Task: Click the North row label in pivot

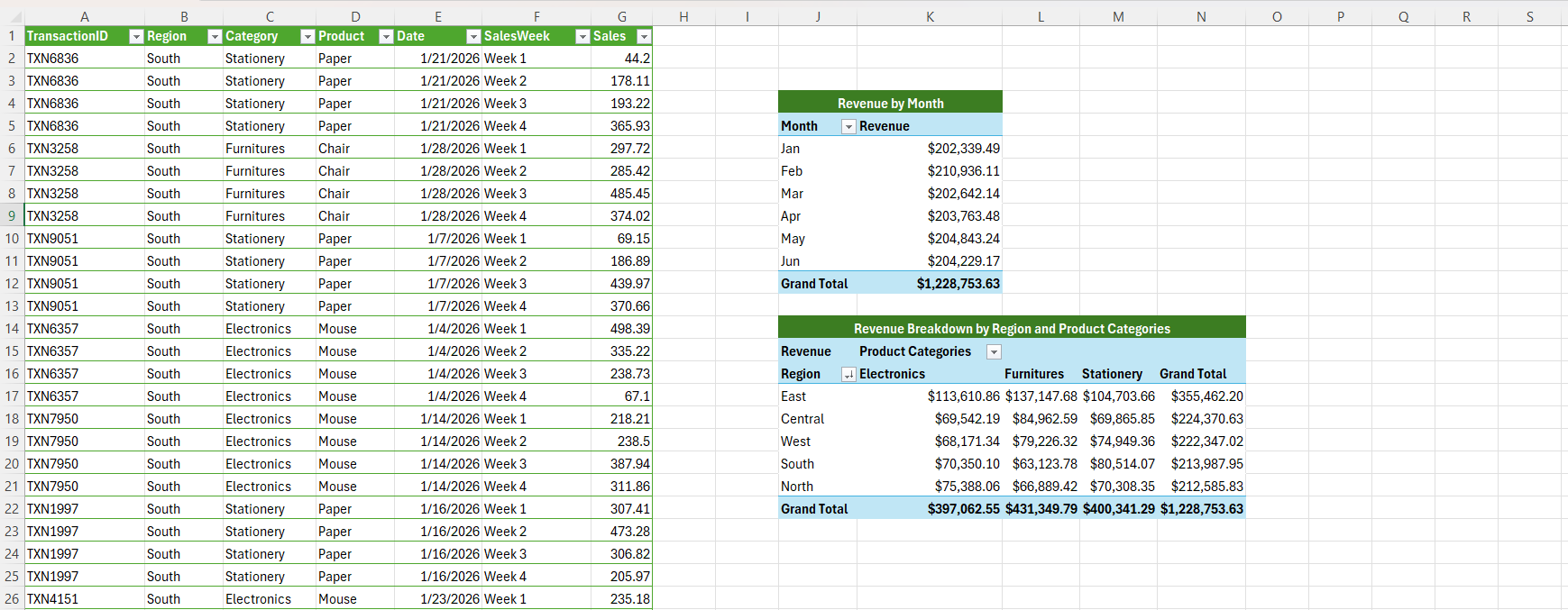Action: coord(818,486)
